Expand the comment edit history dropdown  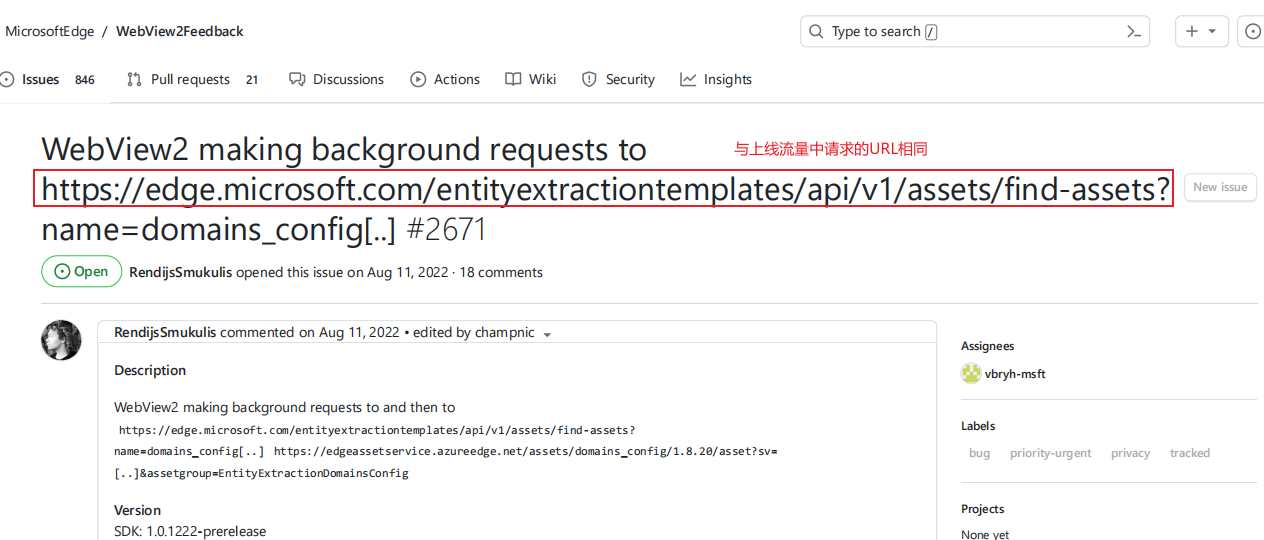[547, 334]
